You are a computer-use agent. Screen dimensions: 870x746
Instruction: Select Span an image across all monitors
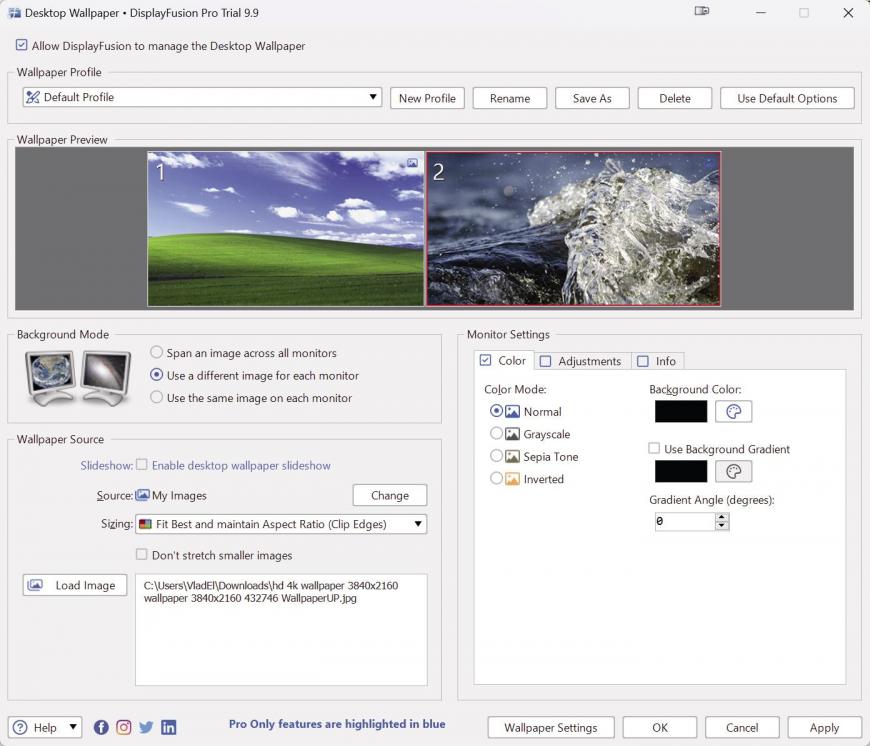156,352
